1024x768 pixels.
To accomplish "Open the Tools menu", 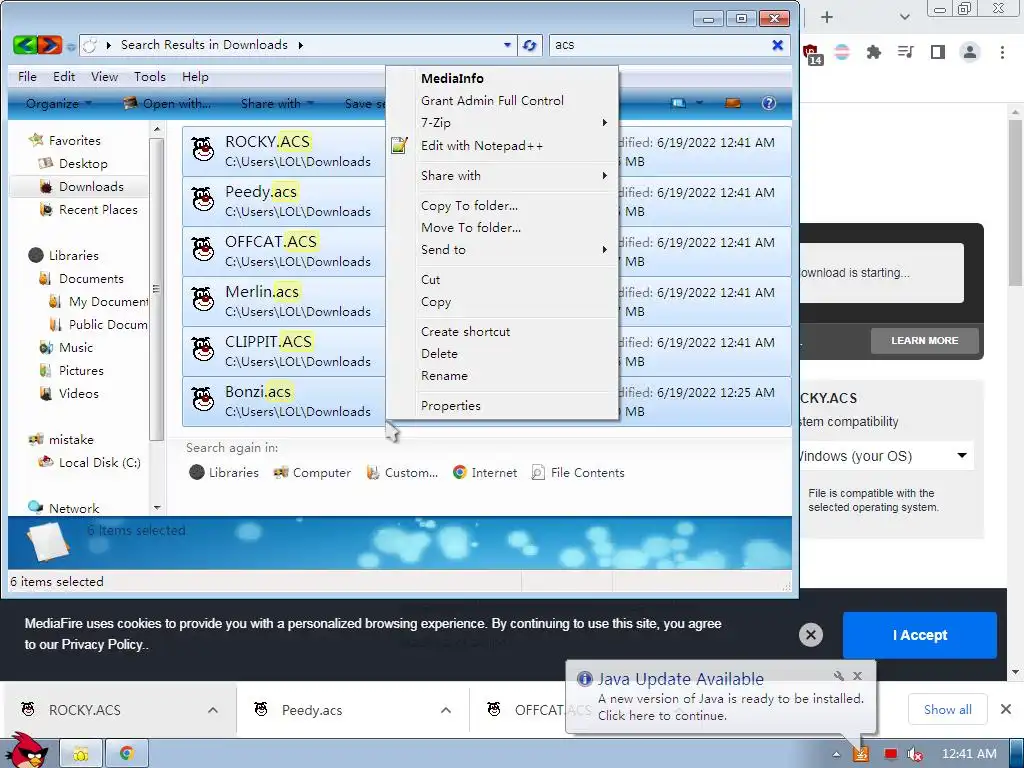I will [x=150, y=76].
